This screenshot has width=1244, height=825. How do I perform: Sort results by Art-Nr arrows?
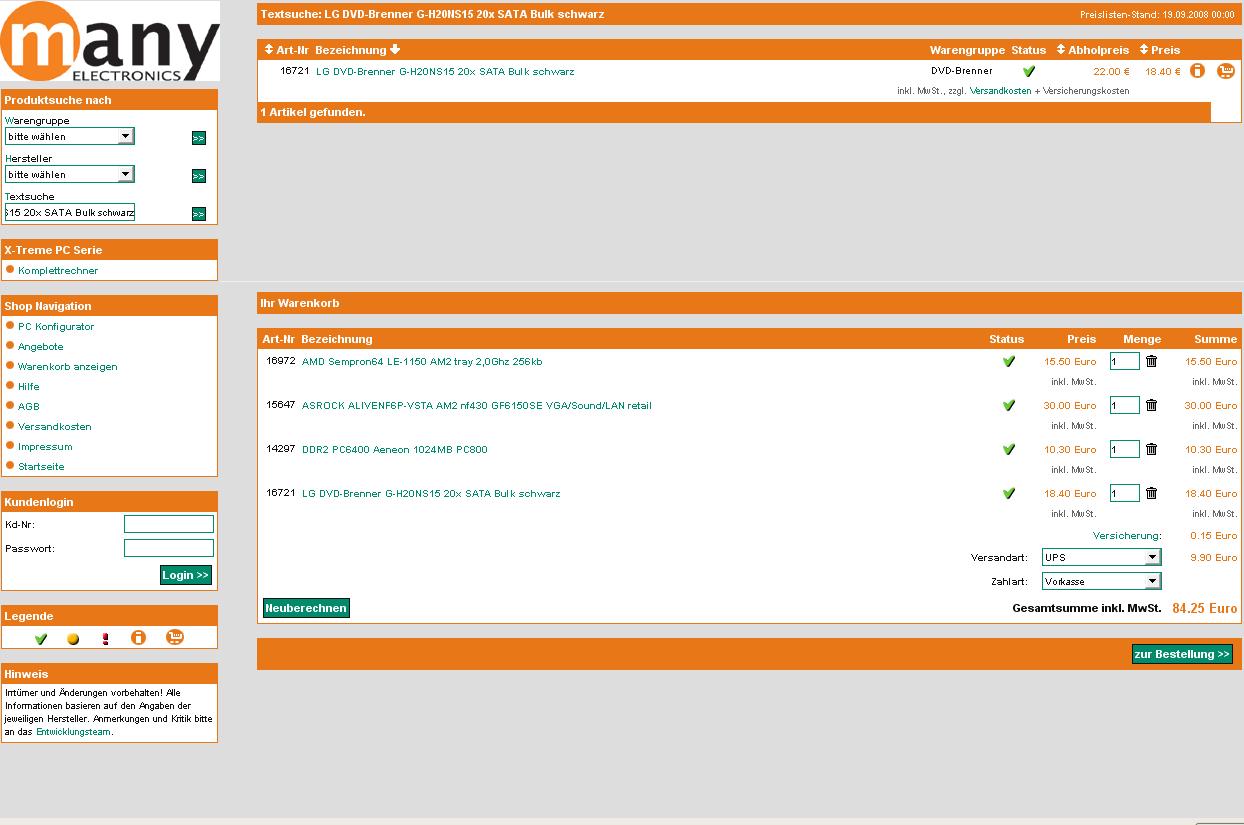269,49
